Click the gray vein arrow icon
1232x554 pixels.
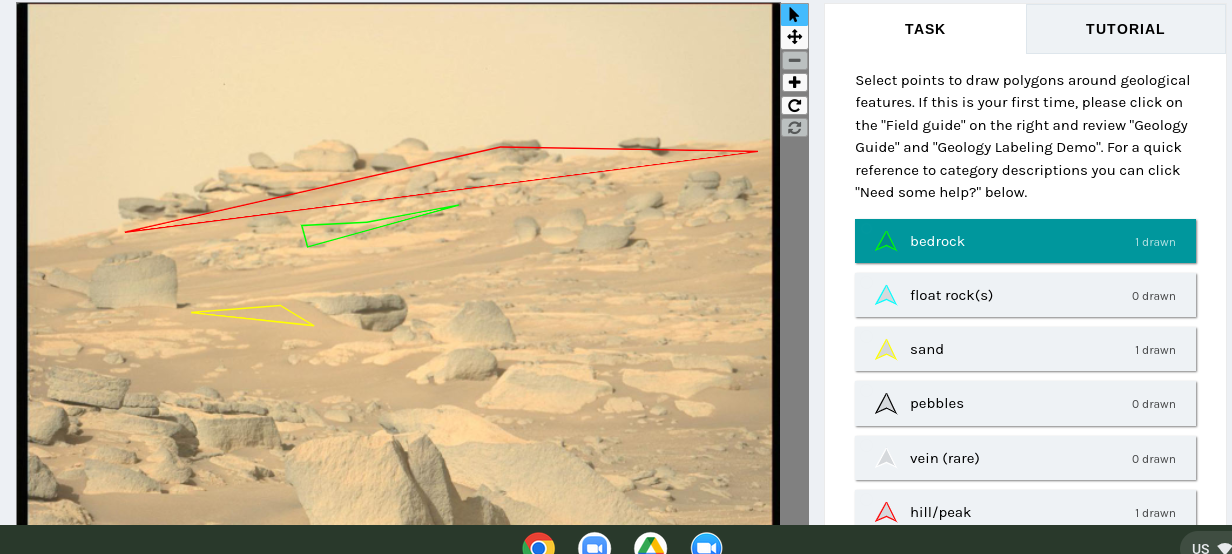pos(886,458)
